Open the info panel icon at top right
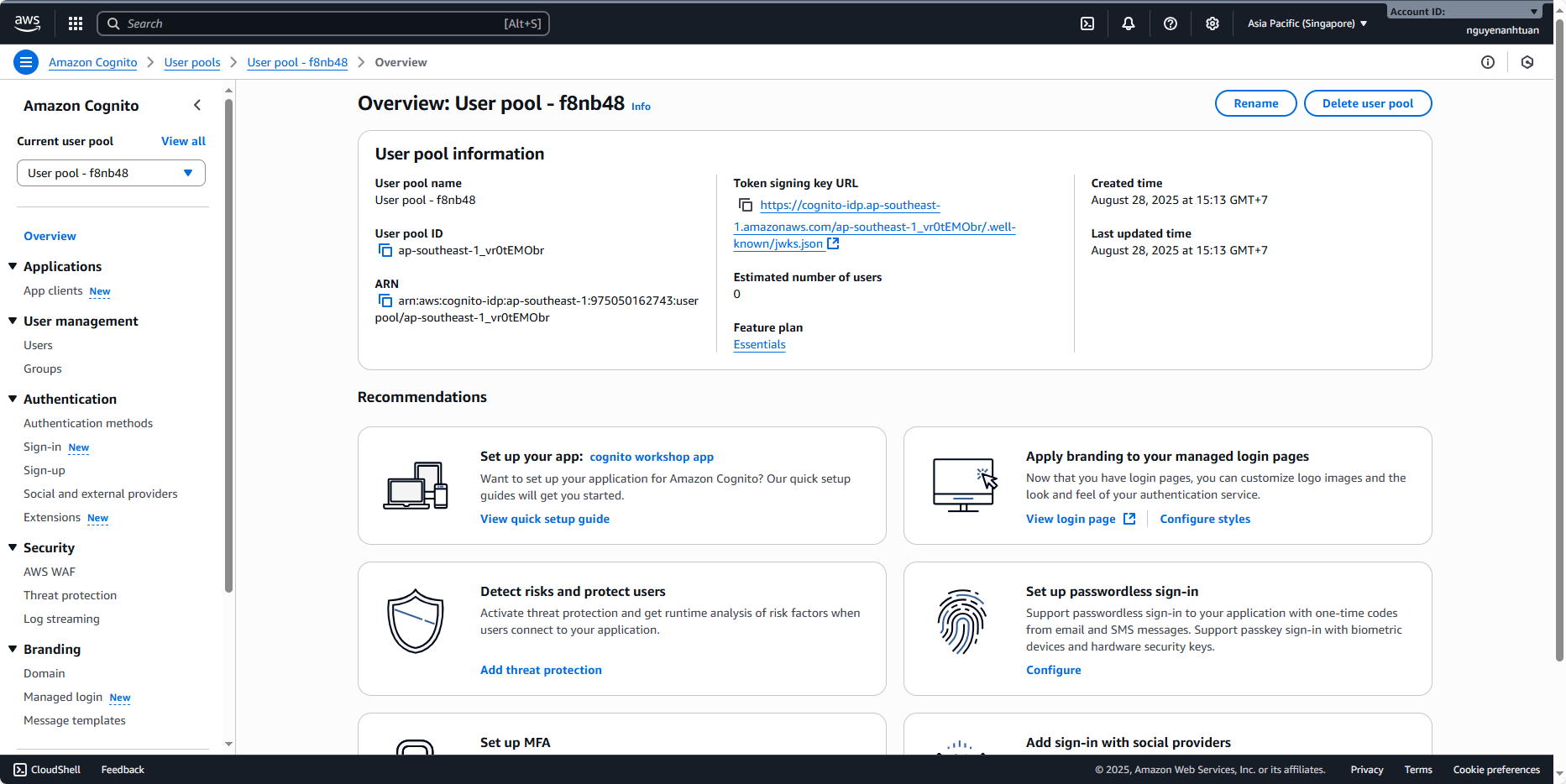The image size is (1566, 784). [1487, 62]
